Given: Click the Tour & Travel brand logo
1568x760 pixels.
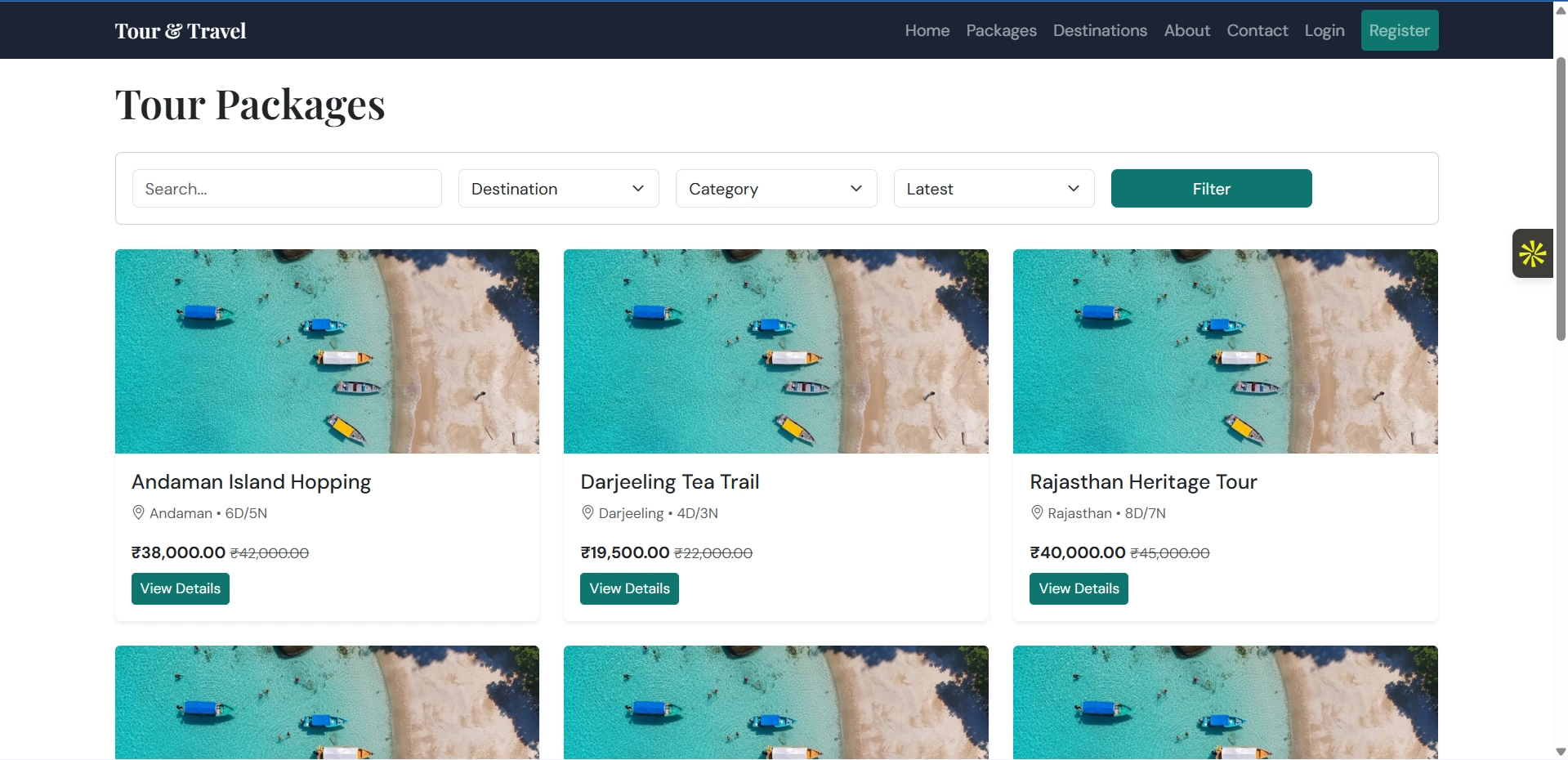Looking at the screenshot, I should [181, 31].
